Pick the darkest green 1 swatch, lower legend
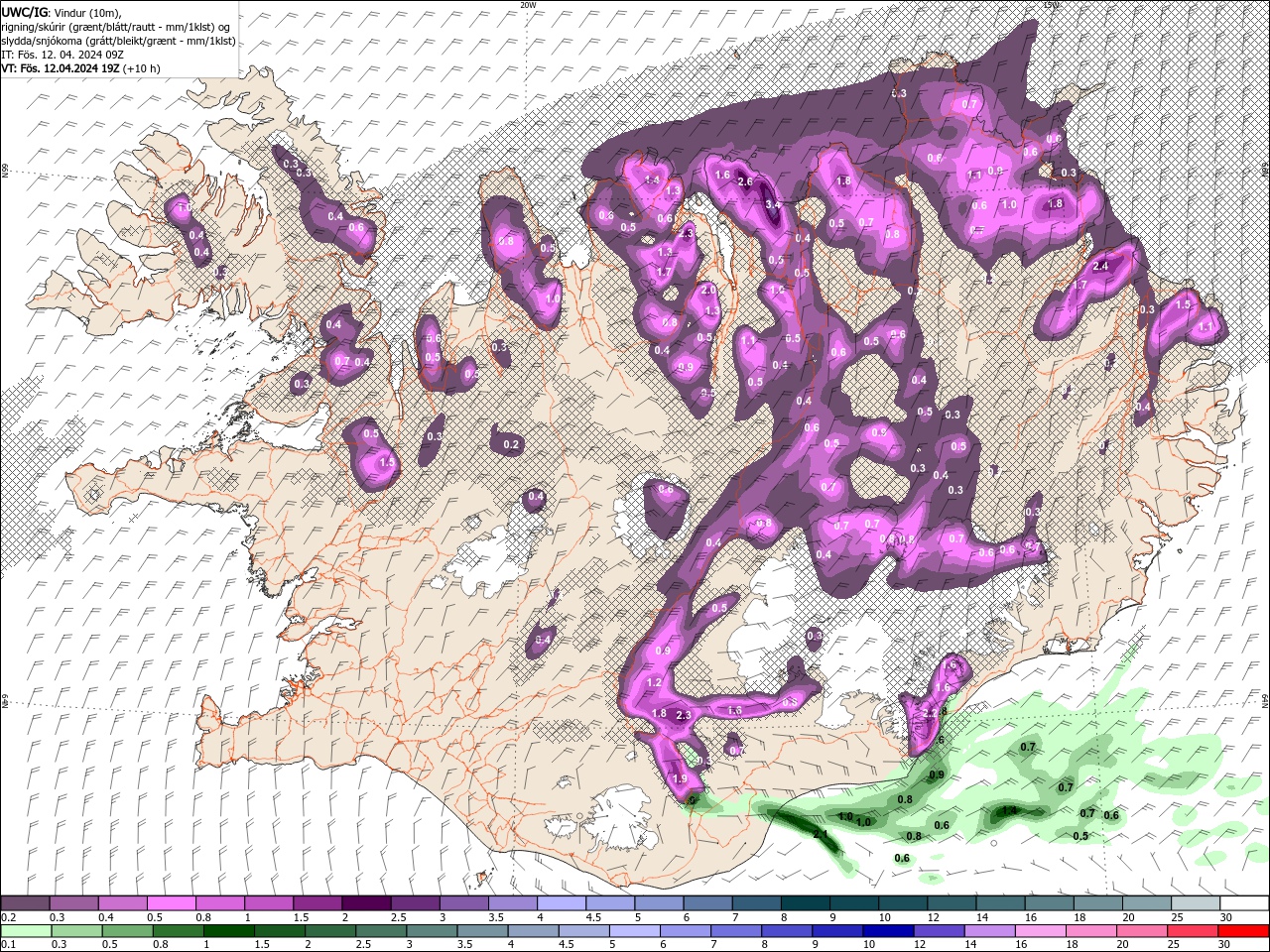The image size is (1270, 952). coord(229,931)
